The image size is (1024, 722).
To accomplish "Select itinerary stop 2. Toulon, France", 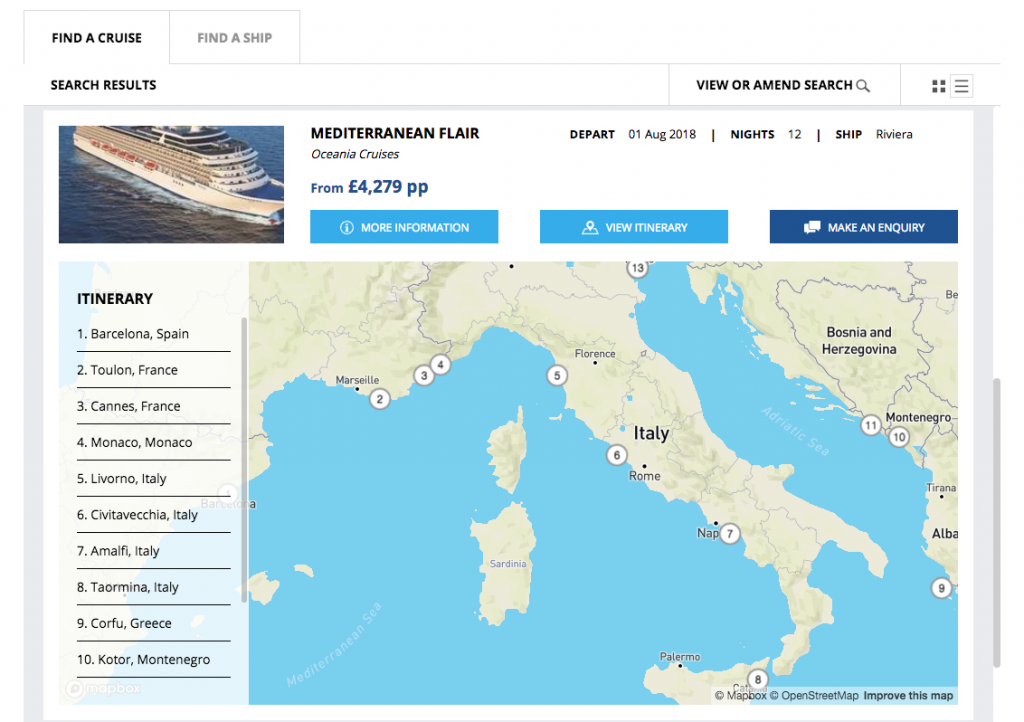I will click(153, 370).
